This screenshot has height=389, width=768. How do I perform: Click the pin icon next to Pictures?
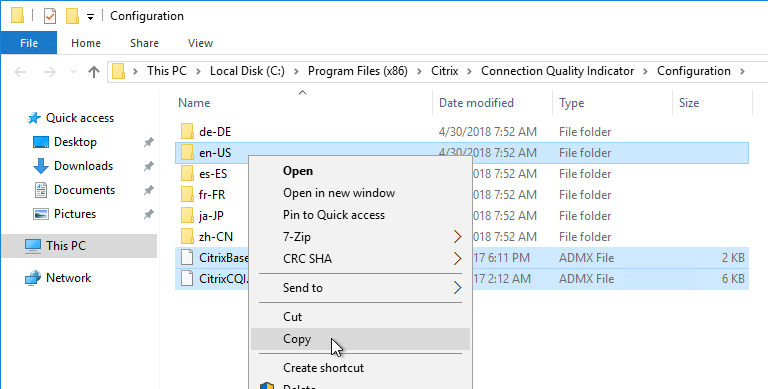[148, 214]
